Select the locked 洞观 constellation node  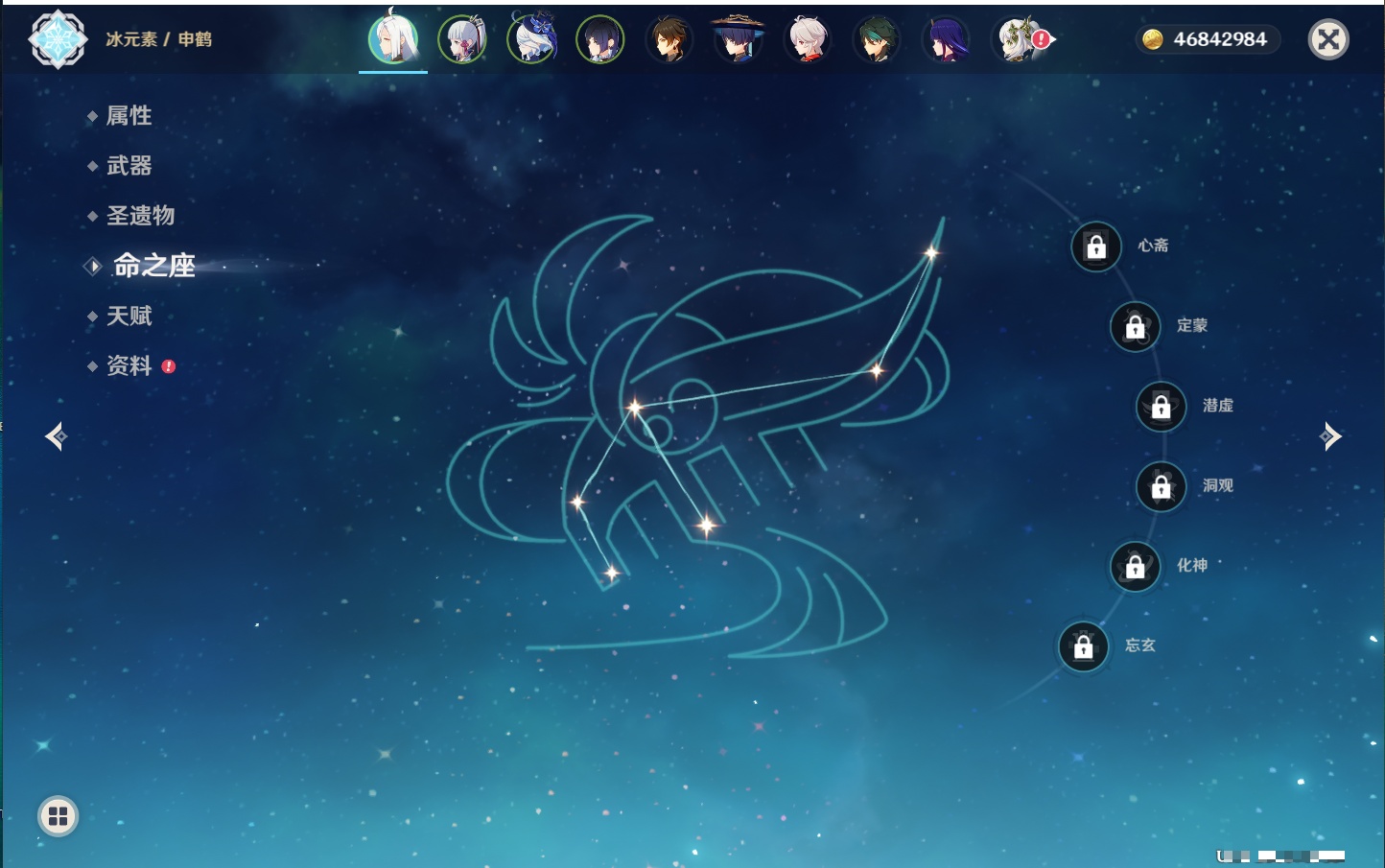click(x=1162, y=486)
